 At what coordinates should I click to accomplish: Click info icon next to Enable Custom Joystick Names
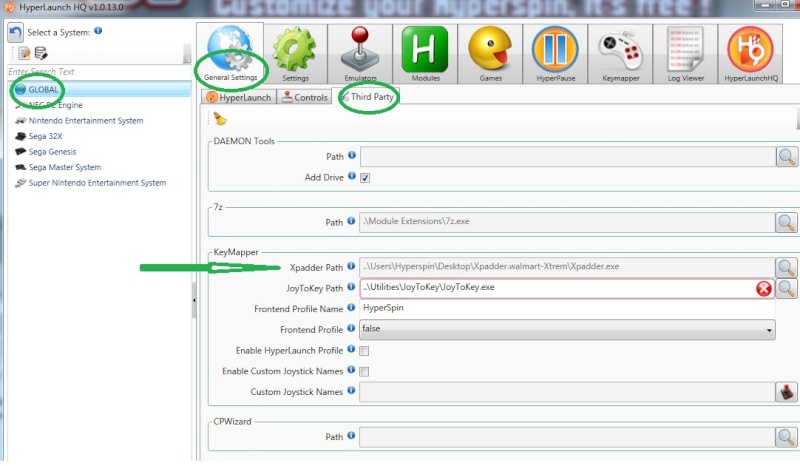(x=351, y=370)
